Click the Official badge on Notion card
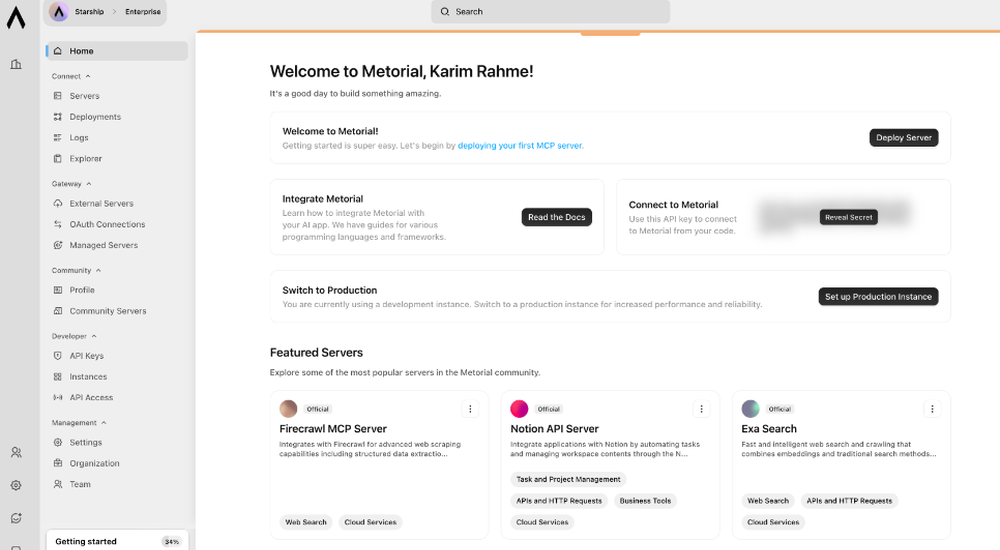Image resolution: width=1000 pixels, height=550 pixels. (548, 409)
